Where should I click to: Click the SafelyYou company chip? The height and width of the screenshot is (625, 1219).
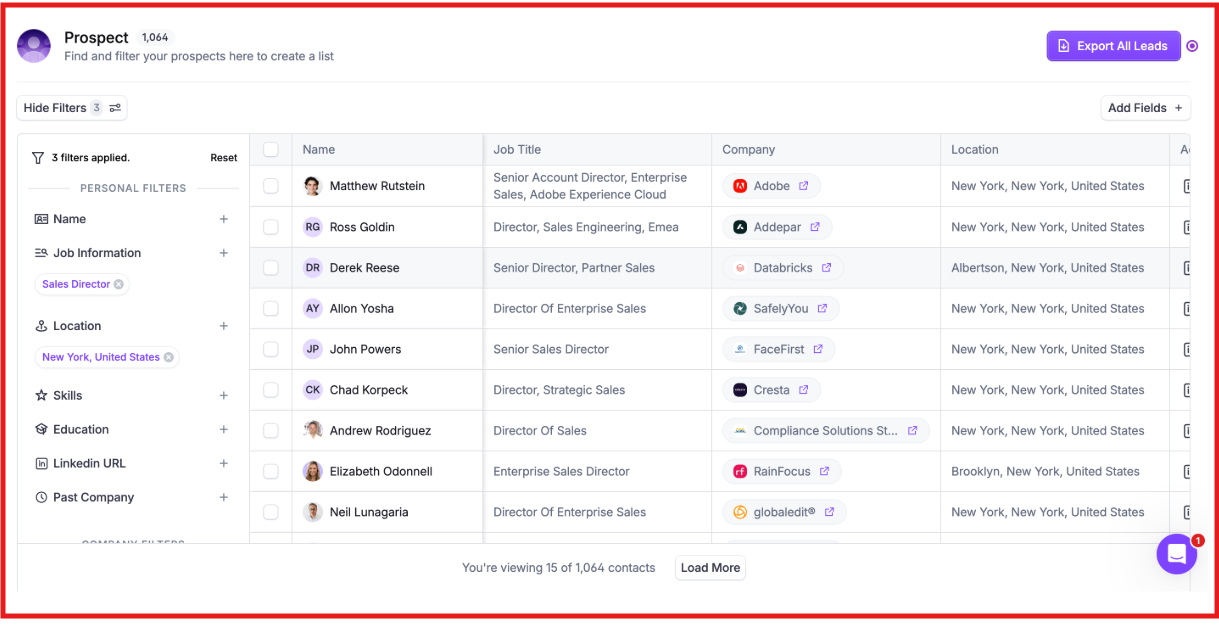tap(781, 309)
